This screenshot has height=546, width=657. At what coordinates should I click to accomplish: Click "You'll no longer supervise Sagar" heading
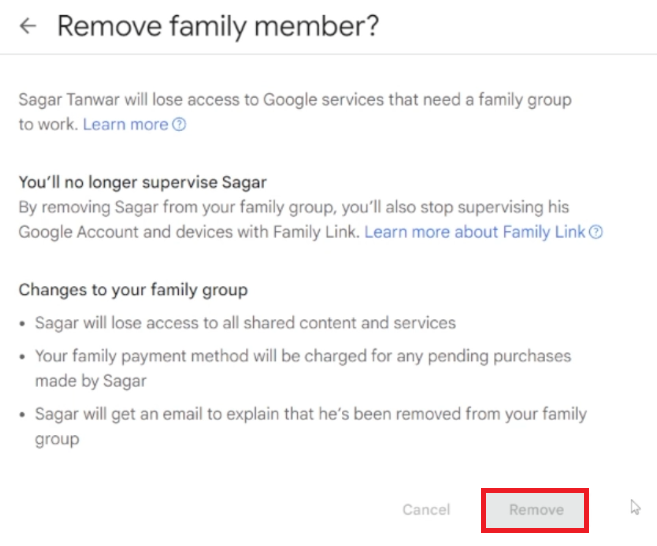pos(143,182)
